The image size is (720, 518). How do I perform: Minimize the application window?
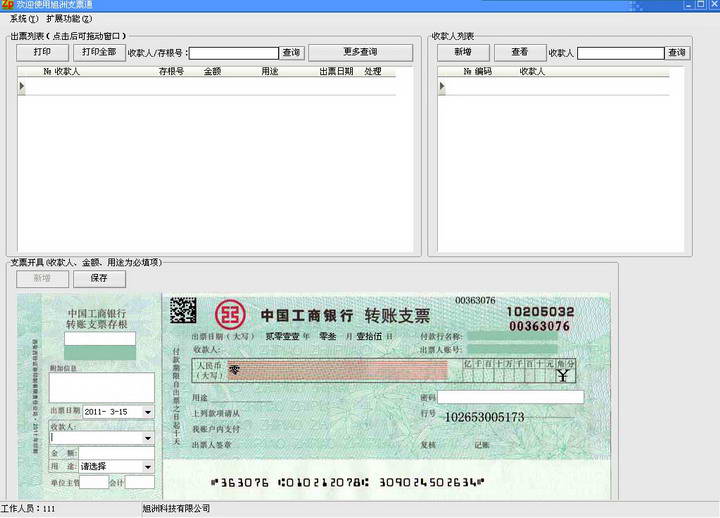(x=688, y=5)
